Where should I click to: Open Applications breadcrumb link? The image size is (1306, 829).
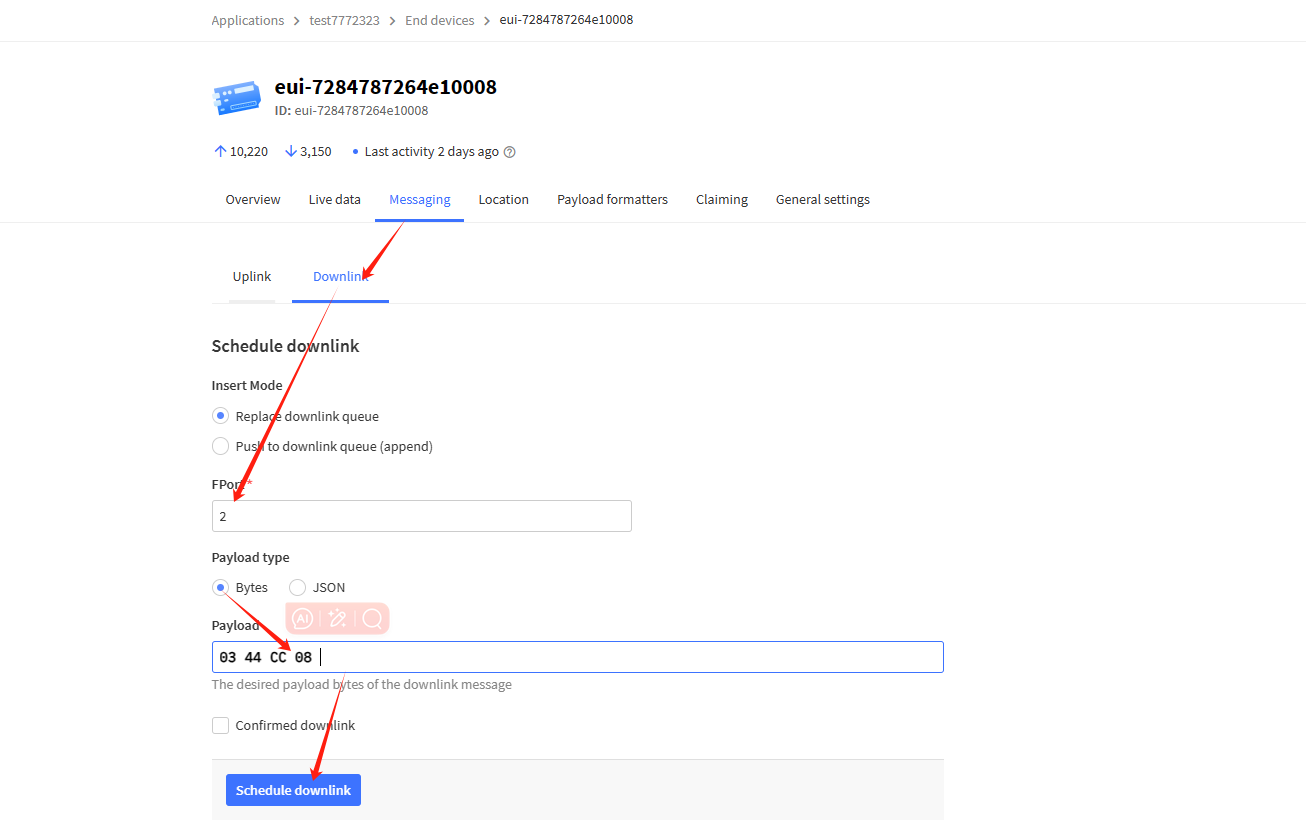coord(247,20)
